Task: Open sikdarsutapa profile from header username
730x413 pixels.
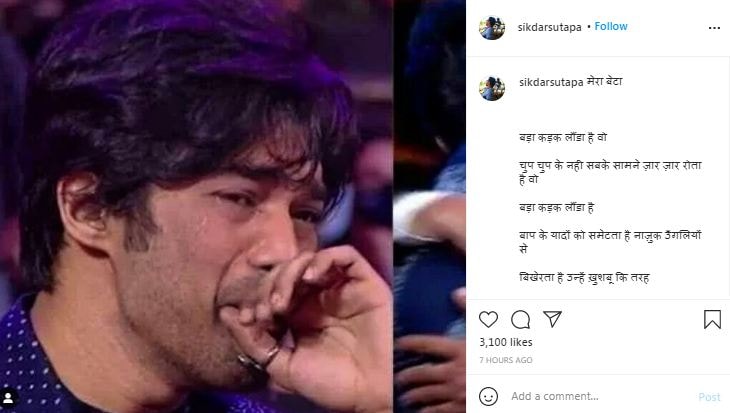Action: [549, 27]
